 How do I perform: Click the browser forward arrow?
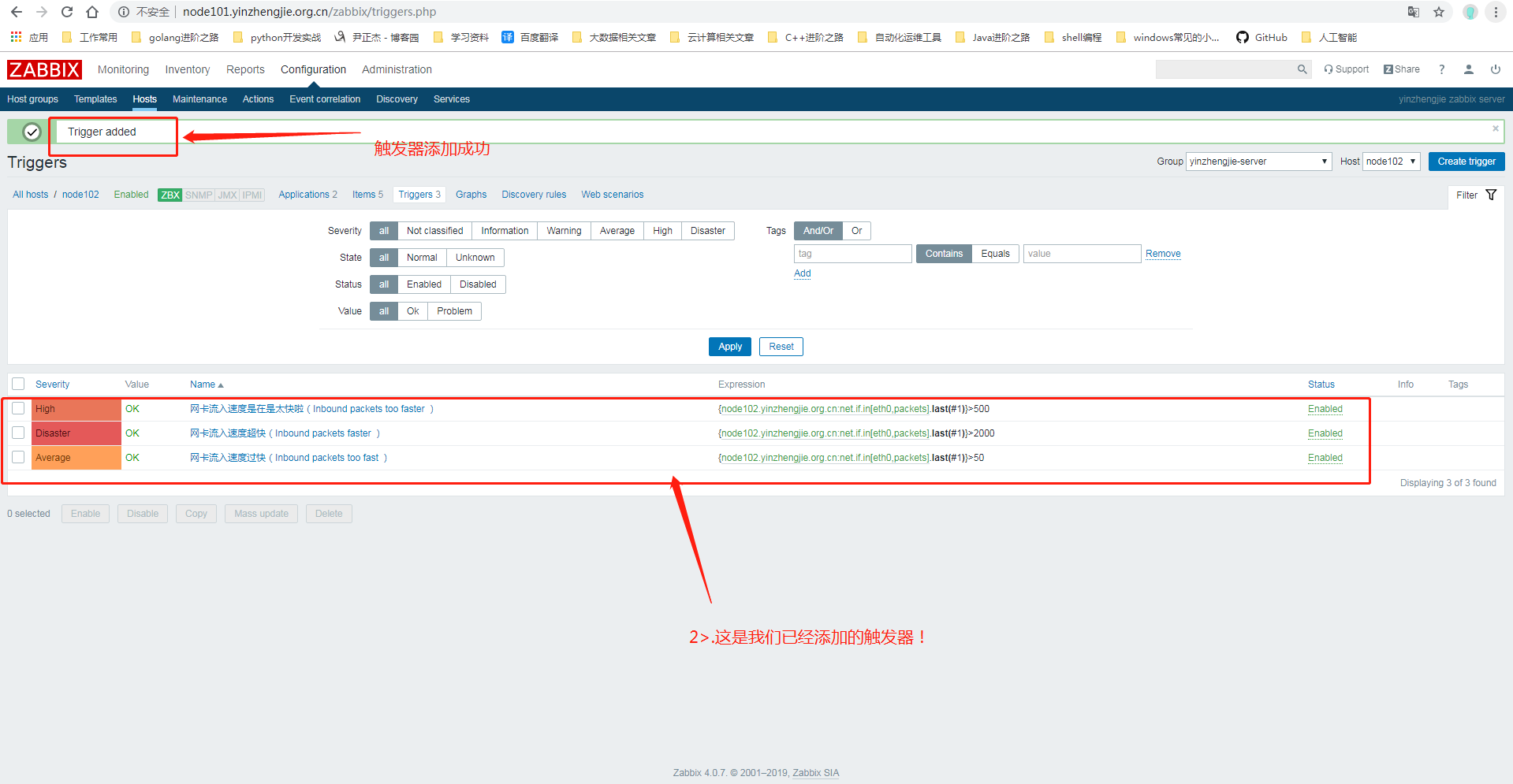(x=42, y=12)
